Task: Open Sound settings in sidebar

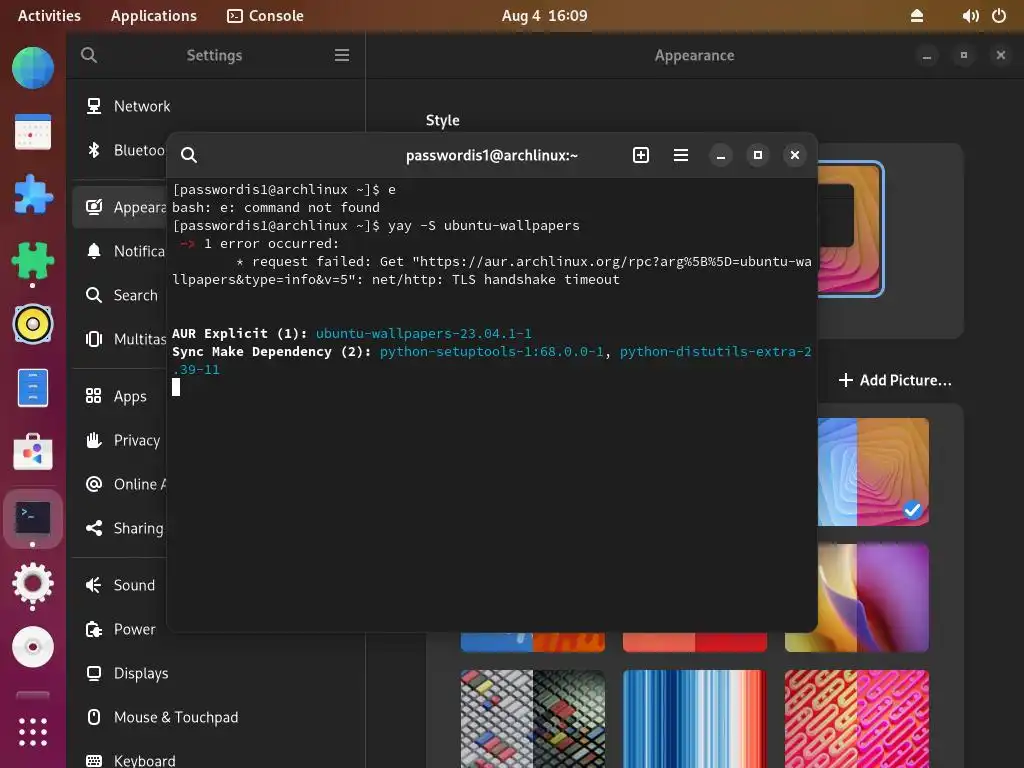Action: click(x=119, y=585)
